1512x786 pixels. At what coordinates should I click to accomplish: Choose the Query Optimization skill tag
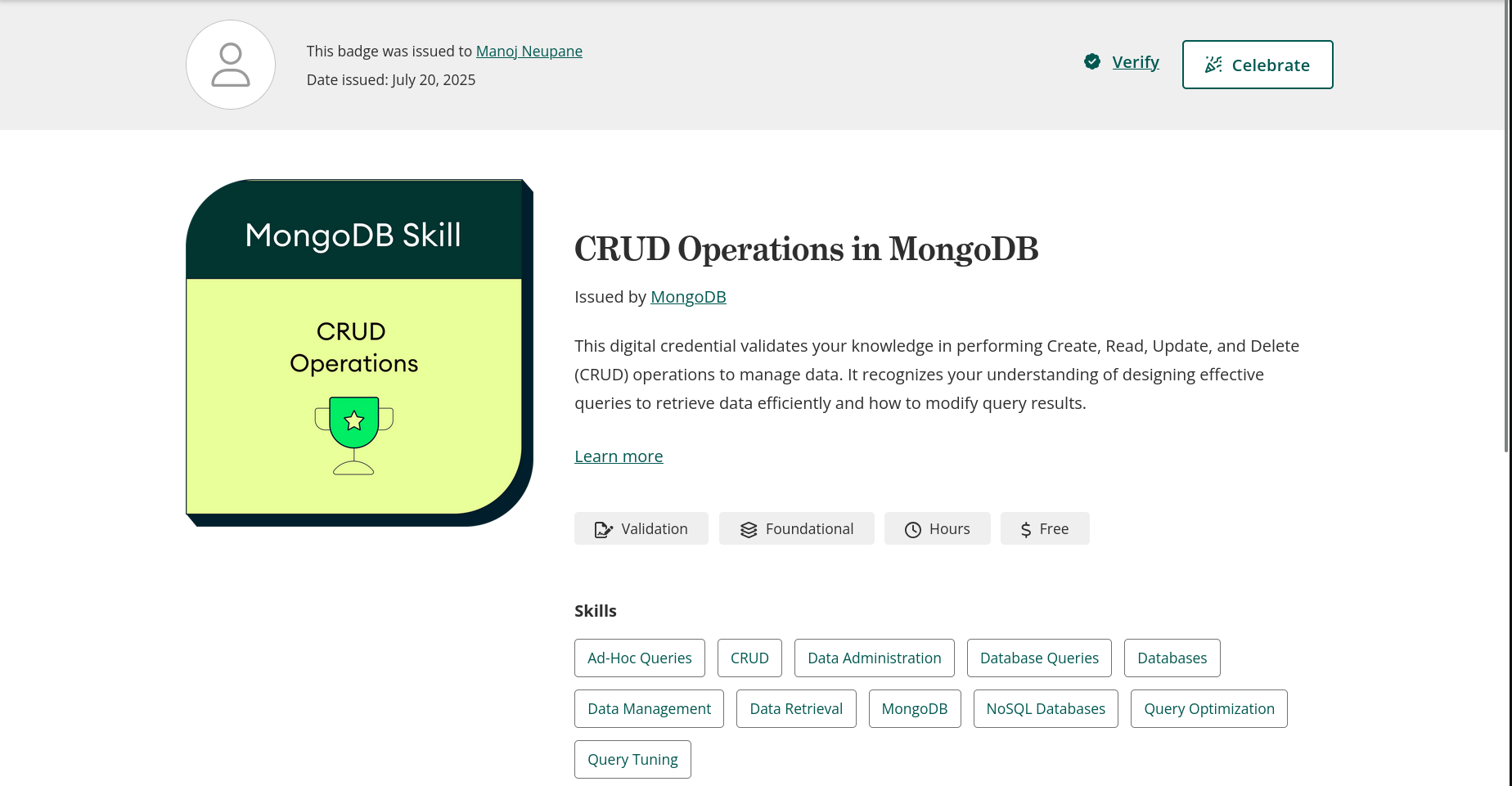pos(1209,708)
